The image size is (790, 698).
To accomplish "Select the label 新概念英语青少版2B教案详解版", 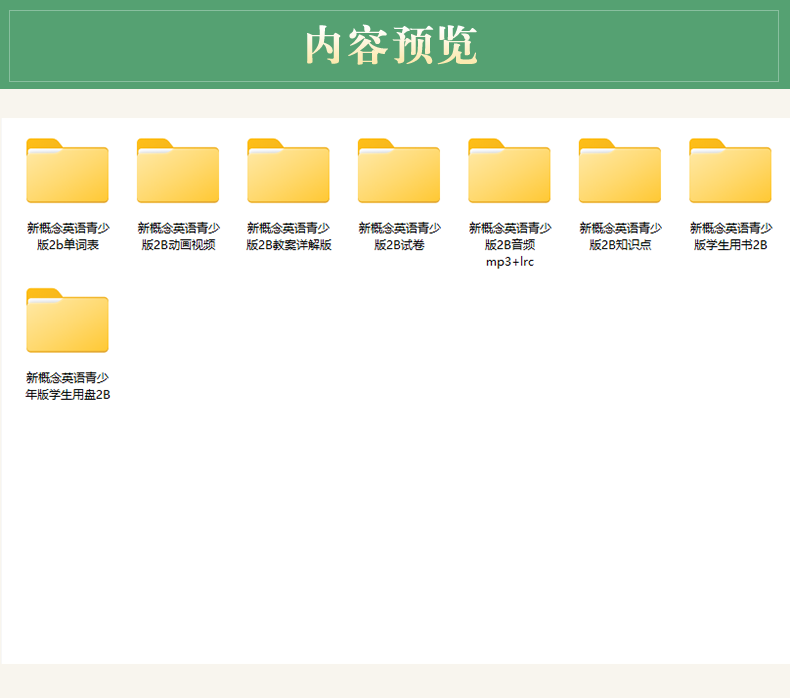I will [289, 236].
